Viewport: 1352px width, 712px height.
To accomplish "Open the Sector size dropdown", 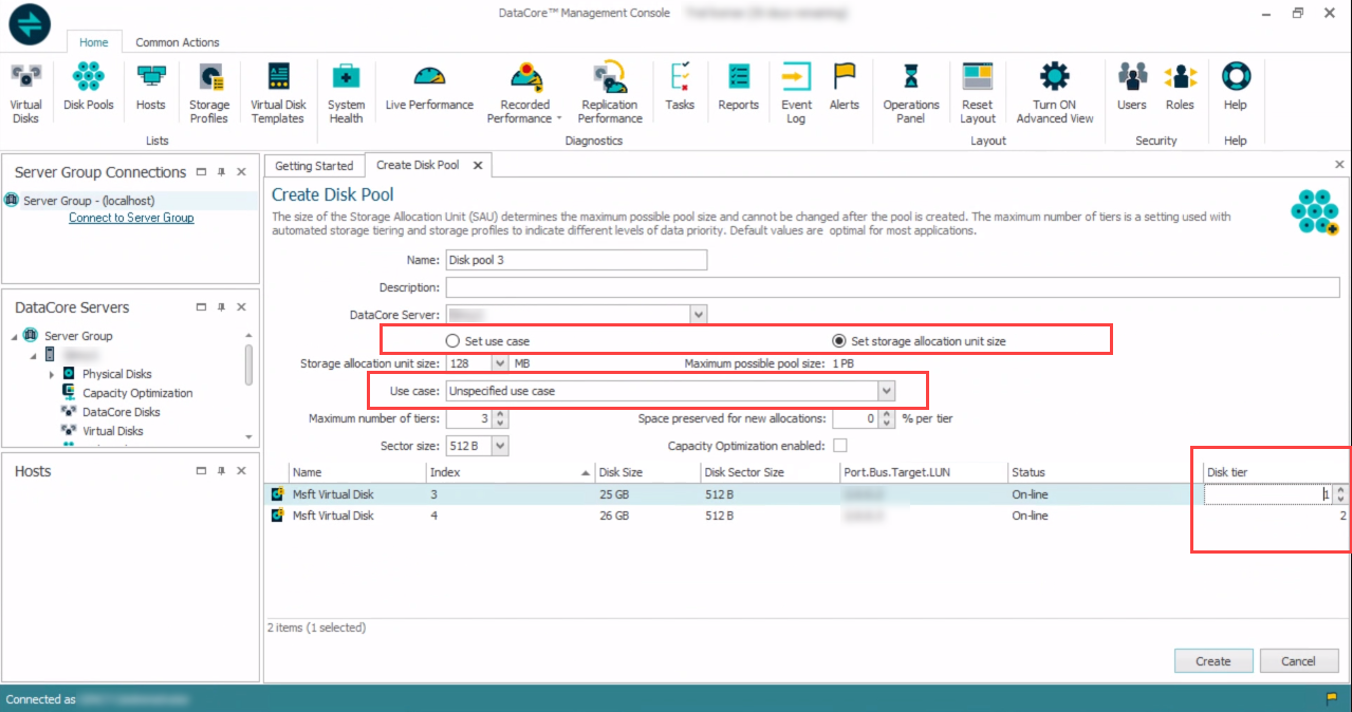I will [500, 446].
